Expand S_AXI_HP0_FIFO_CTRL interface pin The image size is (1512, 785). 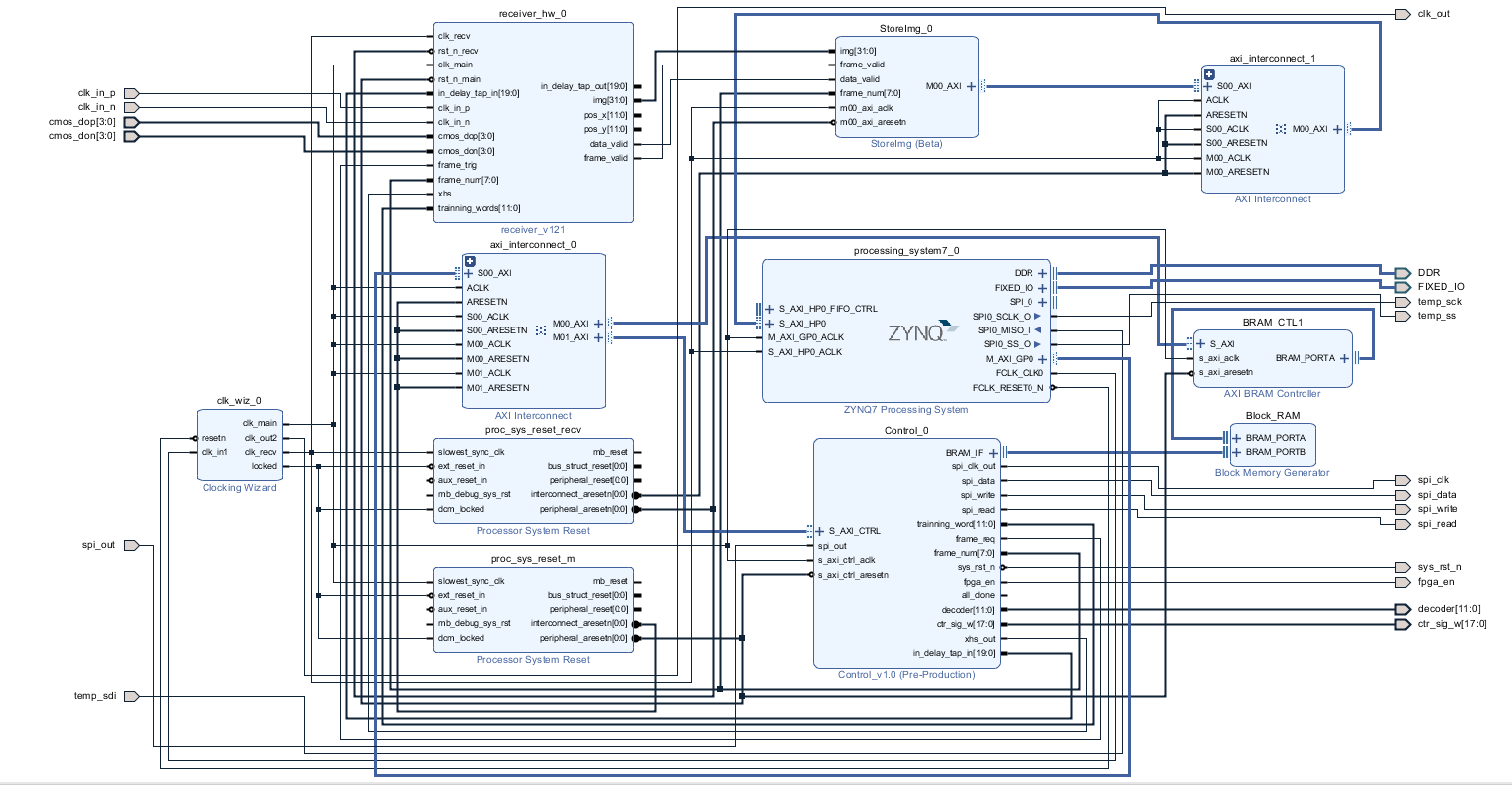(770, 309)
